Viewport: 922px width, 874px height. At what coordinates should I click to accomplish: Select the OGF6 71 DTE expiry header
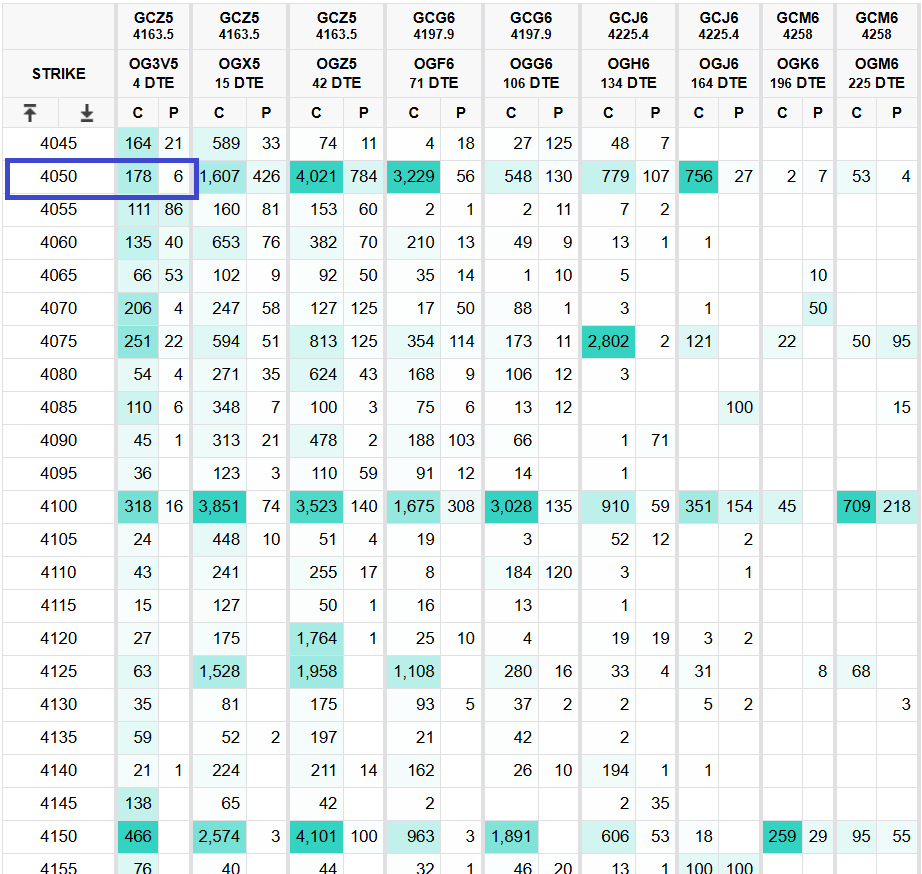[x=433, y=74]
